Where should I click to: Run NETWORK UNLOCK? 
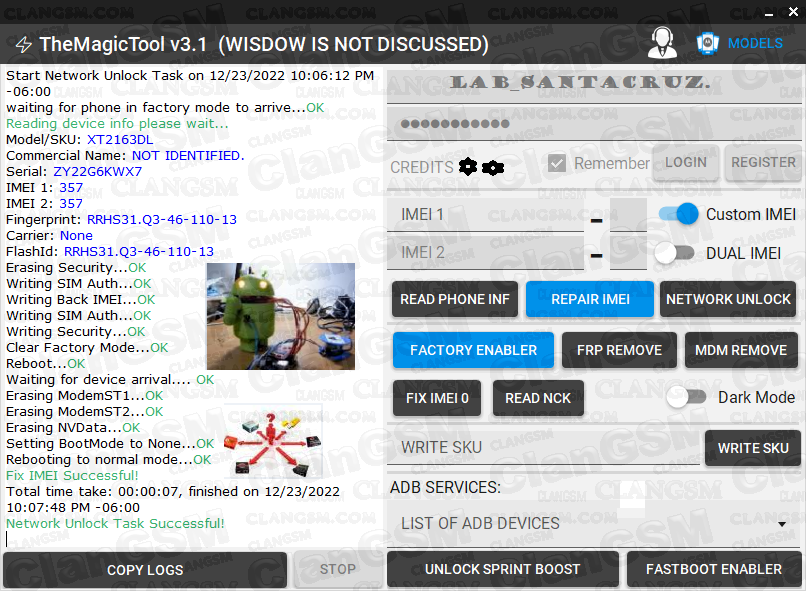coord(728,299)
